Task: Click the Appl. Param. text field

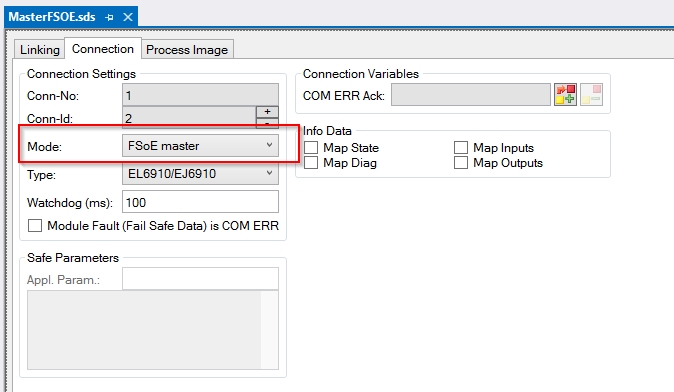Action: tap(200, 279)
